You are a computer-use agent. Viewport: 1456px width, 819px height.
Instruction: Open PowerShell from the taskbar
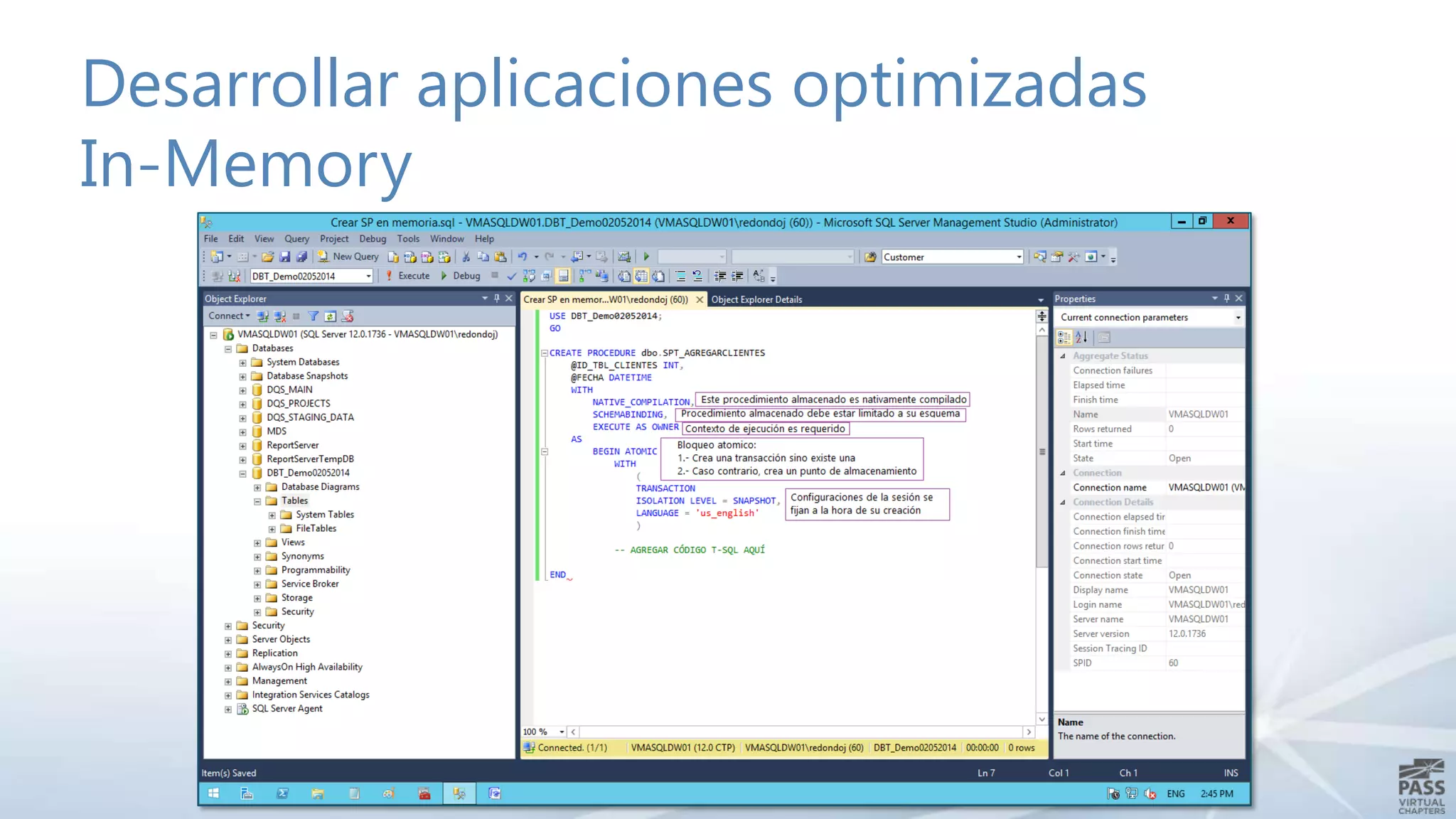[282, 793]
